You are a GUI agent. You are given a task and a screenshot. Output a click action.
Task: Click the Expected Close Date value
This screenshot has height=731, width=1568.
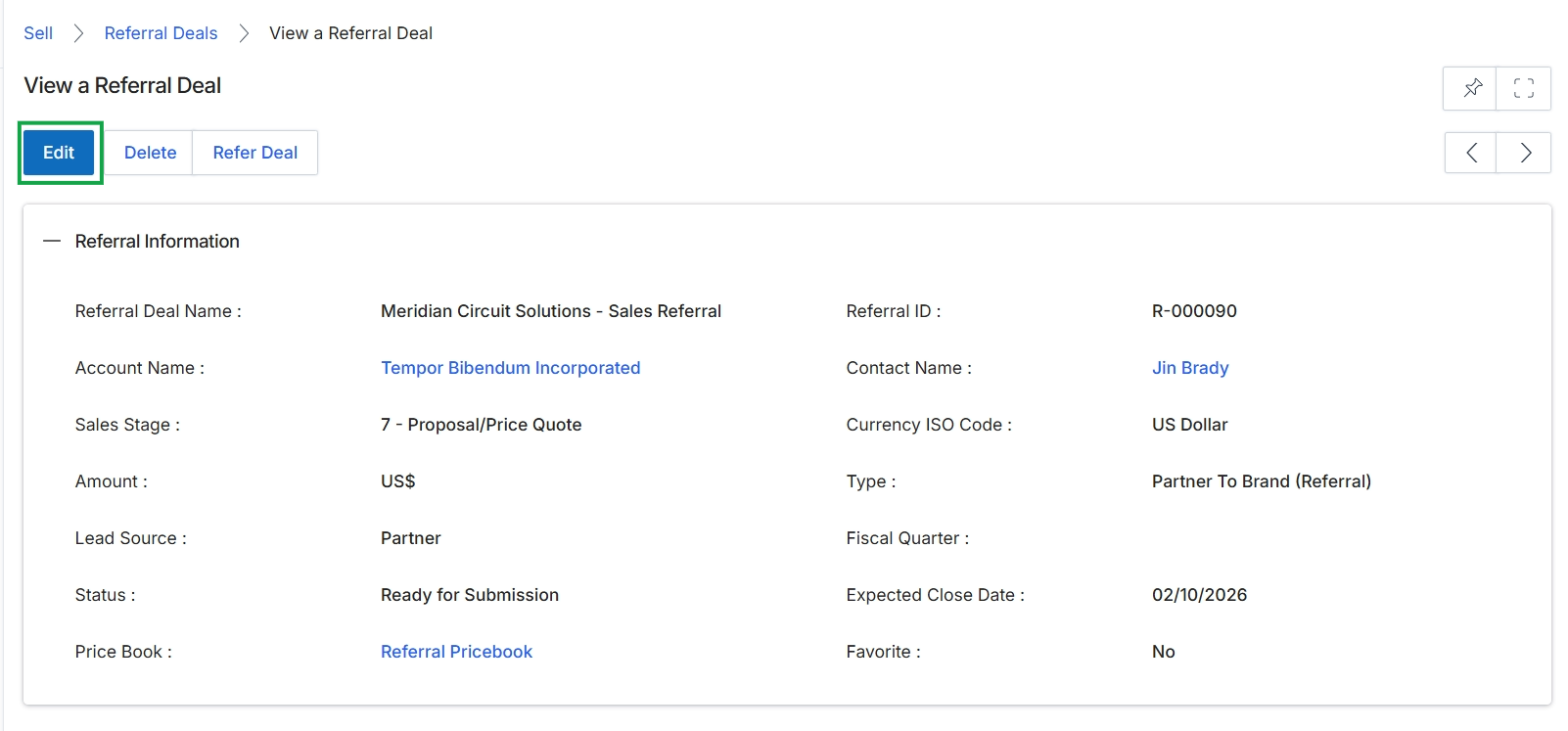coord(1199,595)
